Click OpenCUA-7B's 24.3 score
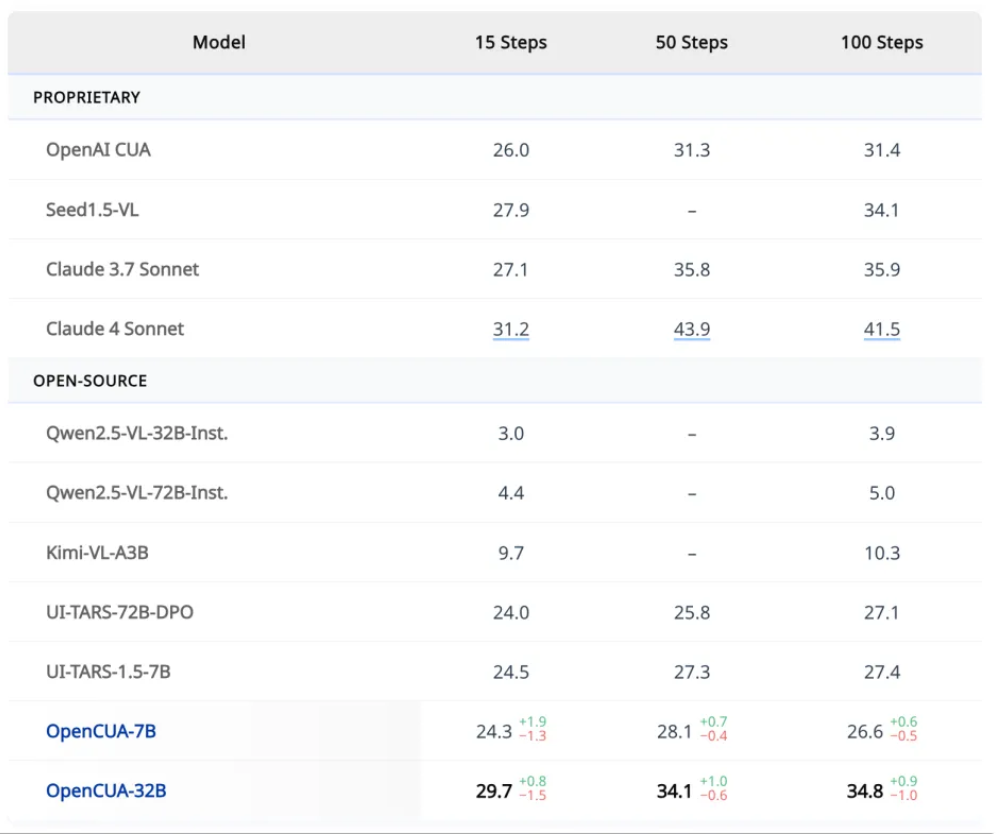 [494, 732]
